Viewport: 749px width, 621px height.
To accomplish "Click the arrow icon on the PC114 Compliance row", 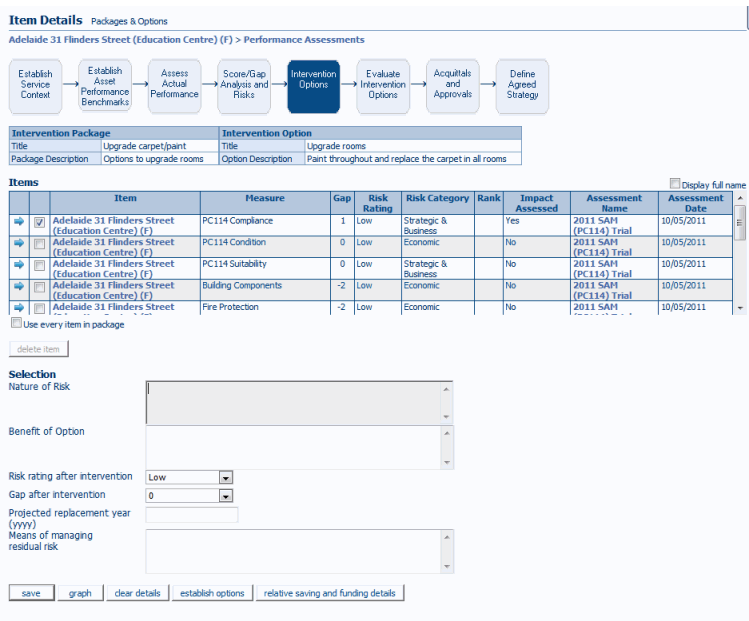I will coord(19,222).
